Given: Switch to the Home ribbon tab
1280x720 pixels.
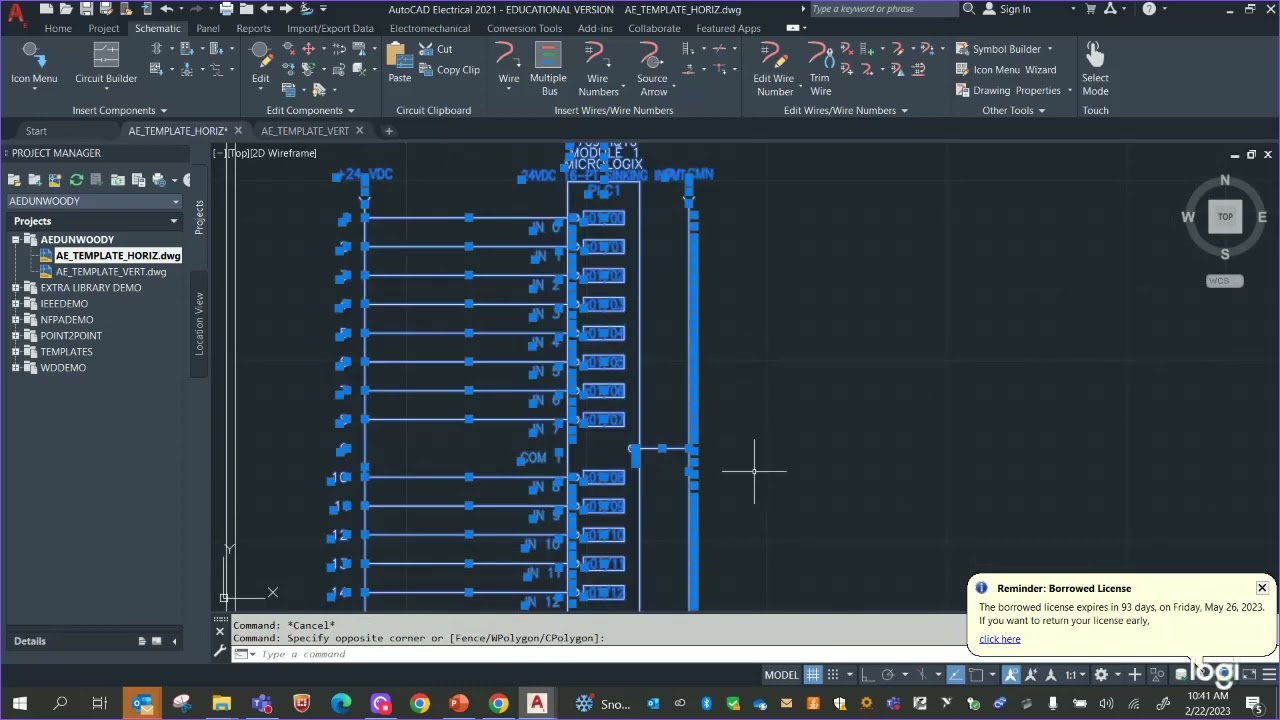Looking at the screenshot, I should point(58,28).
